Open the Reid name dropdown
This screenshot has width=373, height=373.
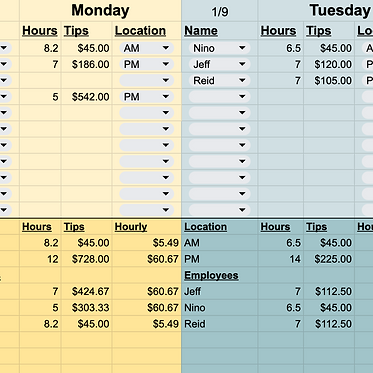[219, 80]
